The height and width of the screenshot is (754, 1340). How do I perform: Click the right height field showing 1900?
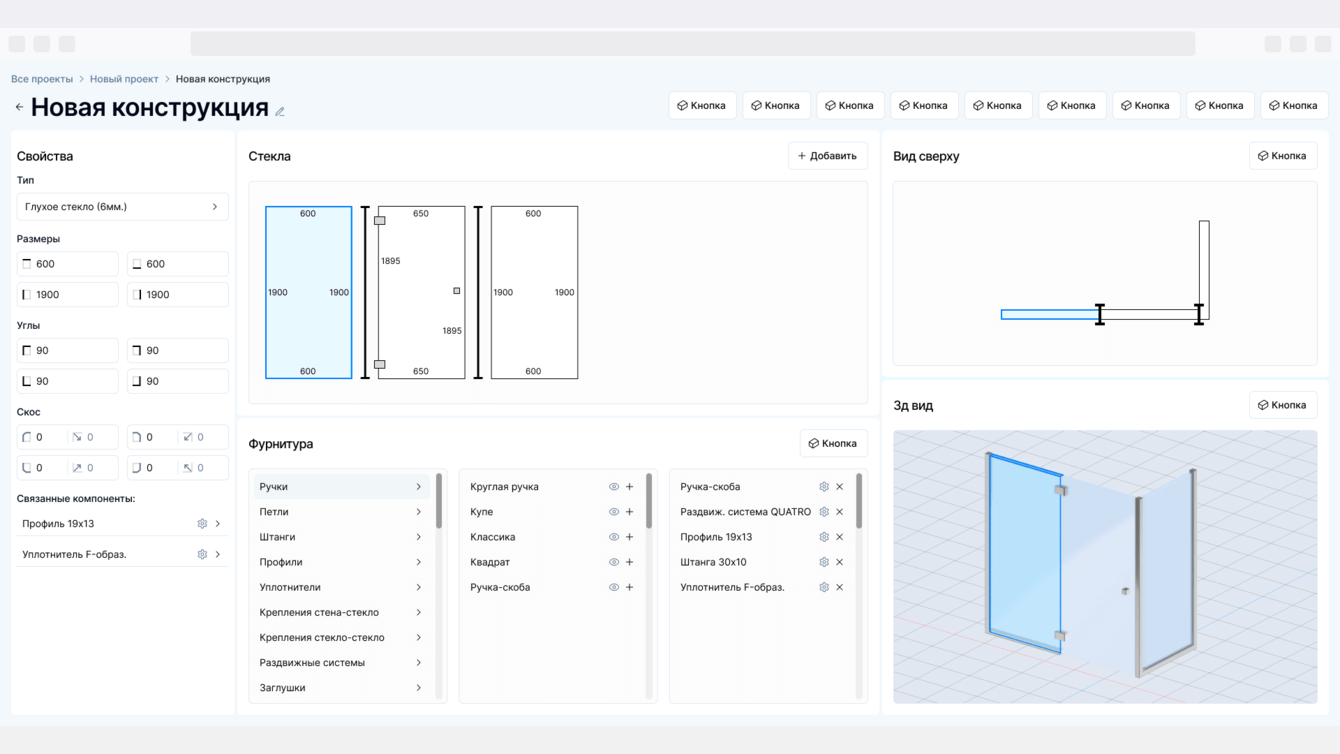tap(178, 295)
